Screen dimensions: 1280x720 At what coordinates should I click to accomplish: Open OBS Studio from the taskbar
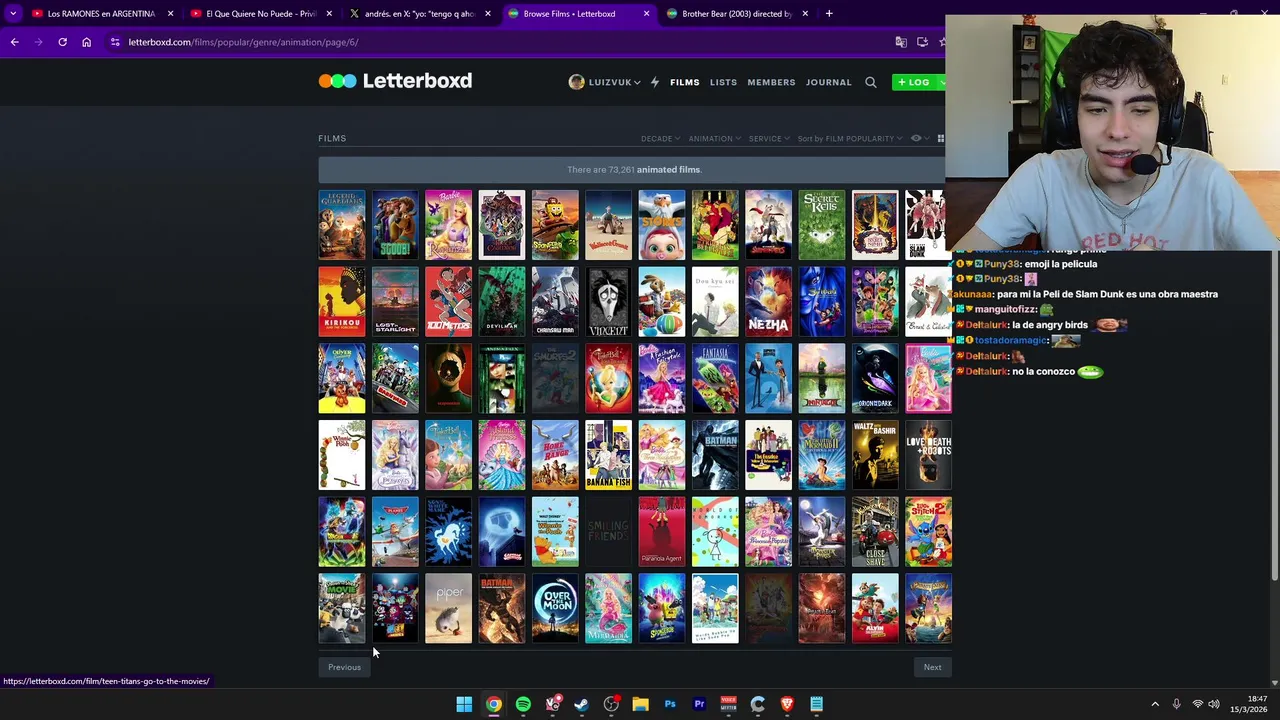(x=611, y=704)
